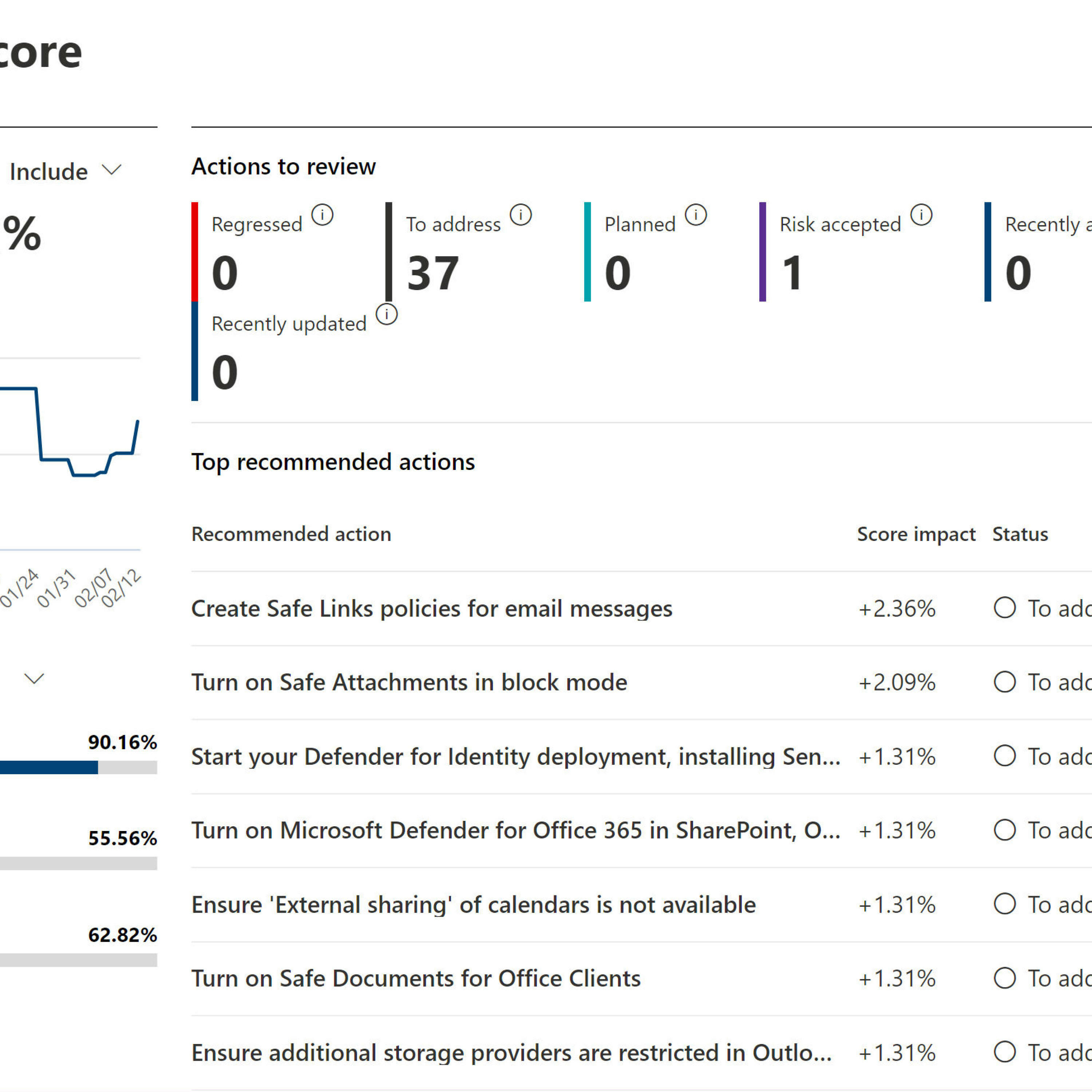
Task: Click status circle for Safe Documents row
Action: 1004,978
